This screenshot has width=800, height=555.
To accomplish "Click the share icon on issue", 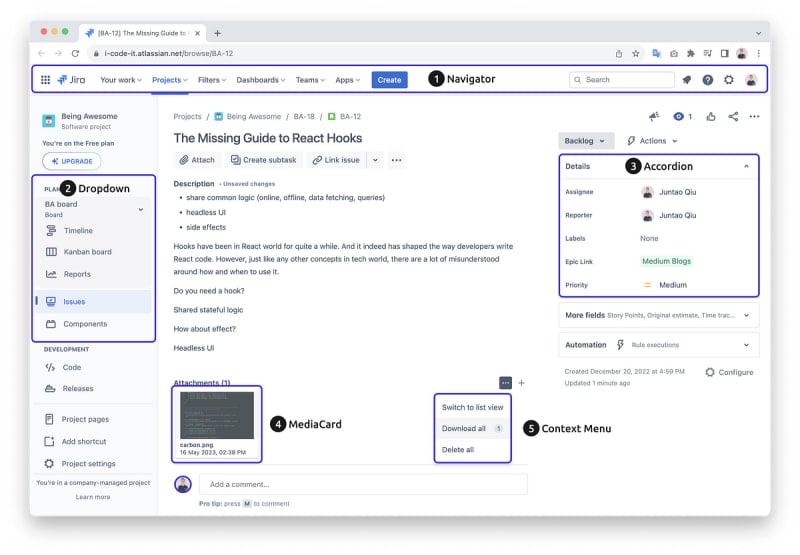I will point(733,117).
